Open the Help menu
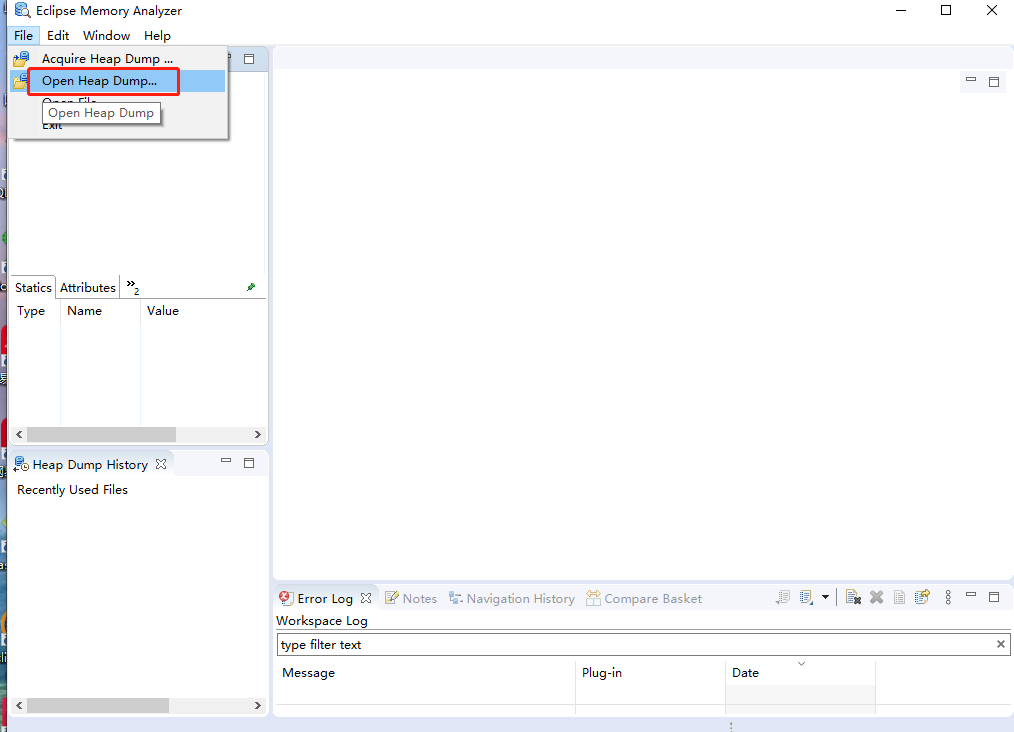Viewport: 1014px width, 732px height. click(157, 36)
